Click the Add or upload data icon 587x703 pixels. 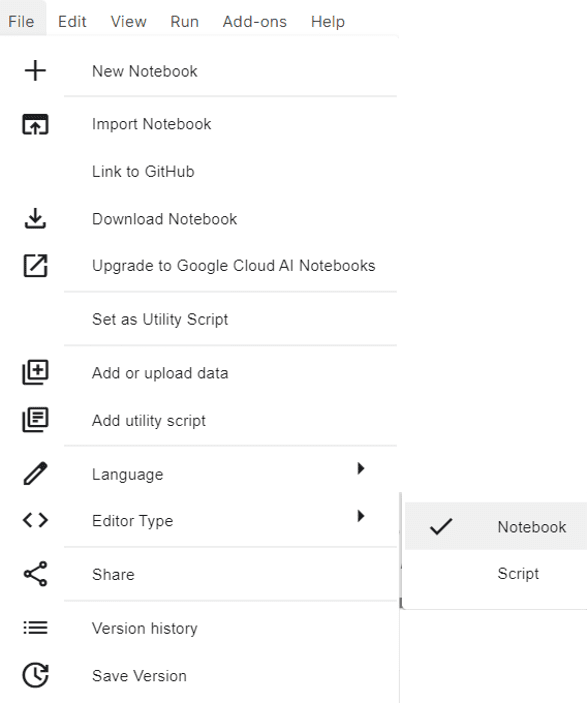pyautogui.click(x=35, y=372)
